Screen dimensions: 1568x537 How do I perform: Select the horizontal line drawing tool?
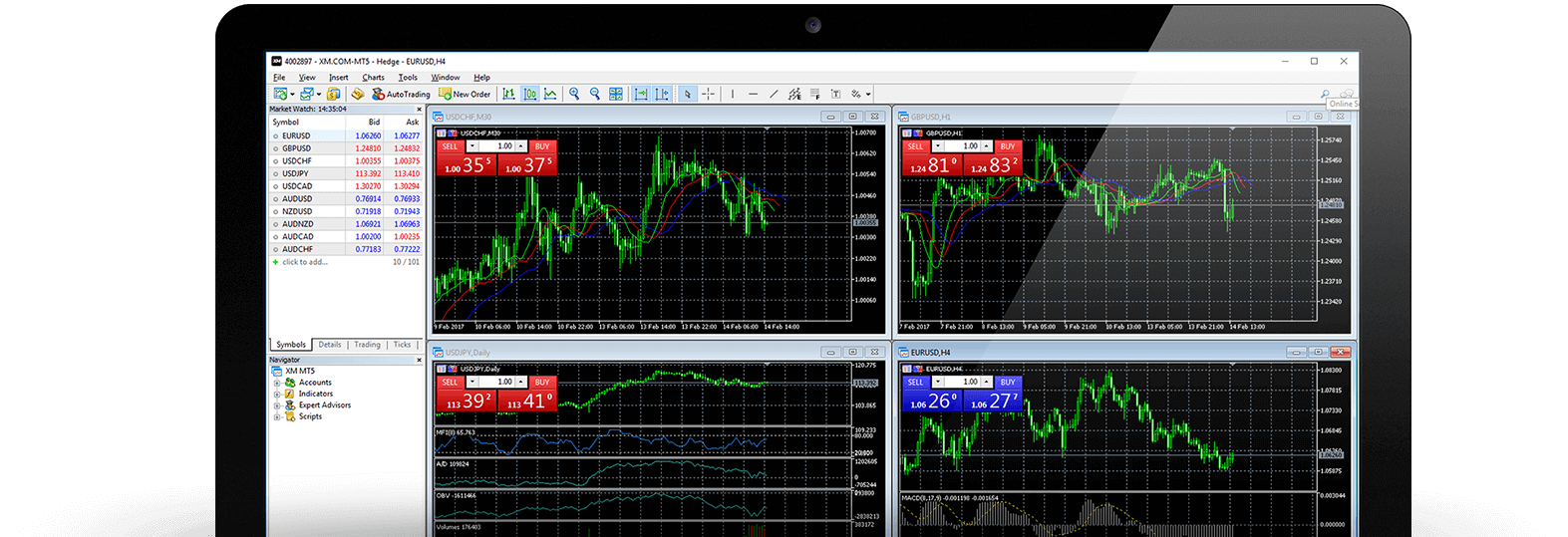[753, 94]
